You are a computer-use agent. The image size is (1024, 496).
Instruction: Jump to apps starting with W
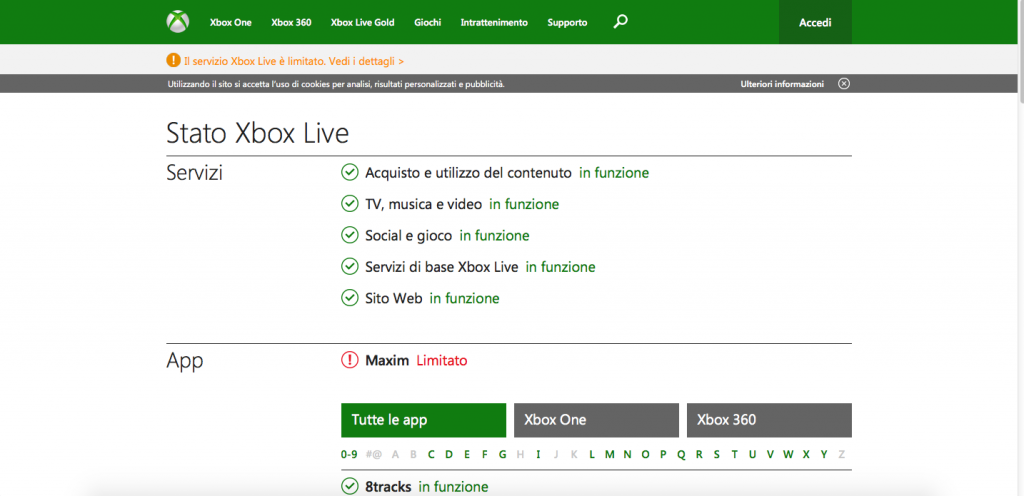pyautogui.click(x=788, y=455)
